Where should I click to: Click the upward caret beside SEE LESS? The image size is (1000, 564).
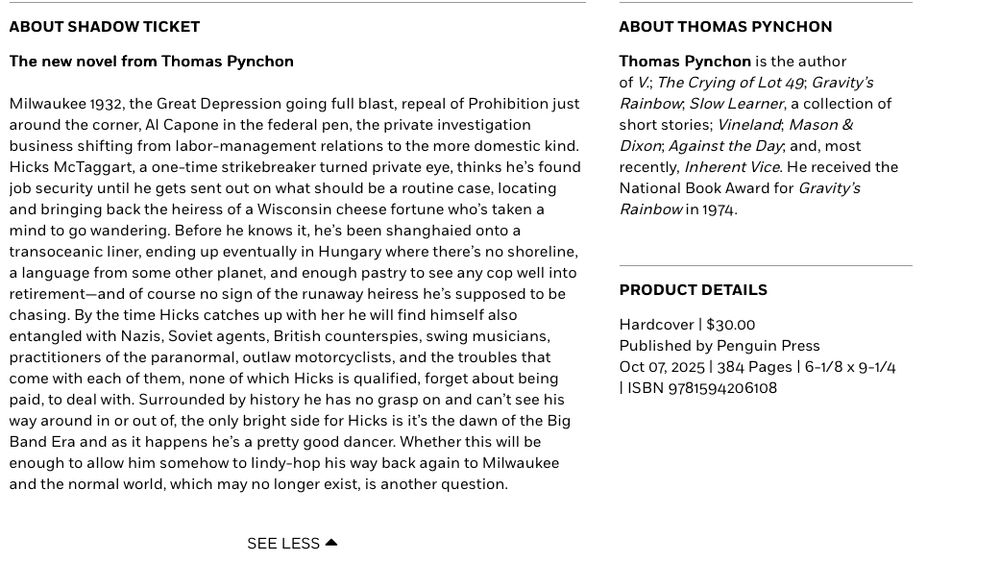pos(331,543)
